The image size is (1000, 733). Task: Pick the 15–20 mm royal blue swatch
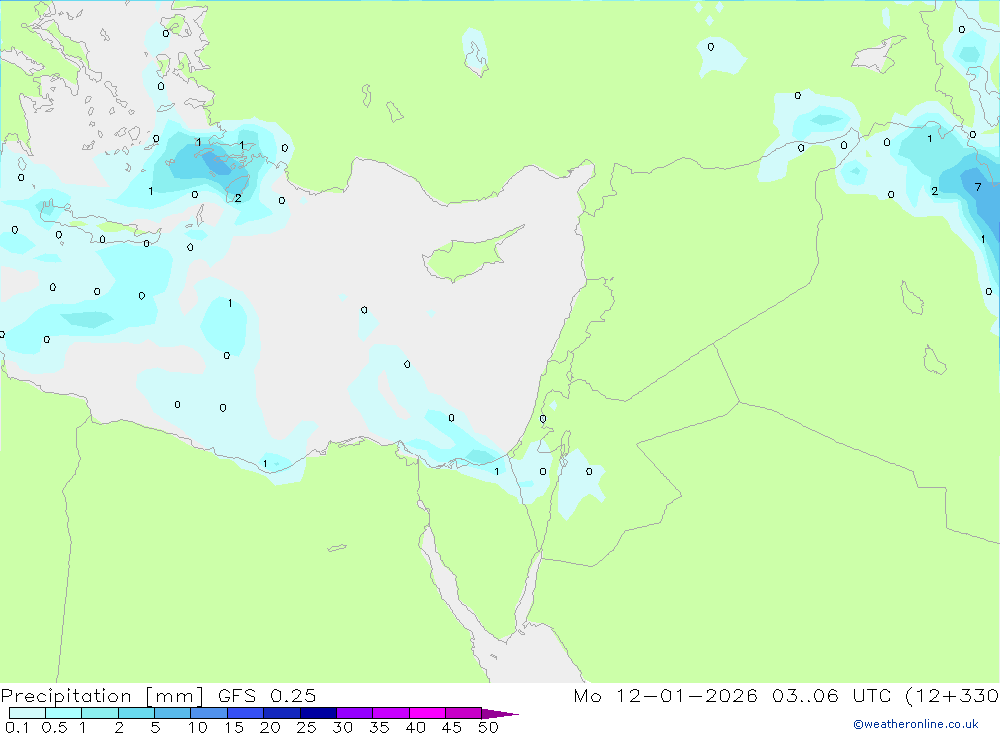246,713
